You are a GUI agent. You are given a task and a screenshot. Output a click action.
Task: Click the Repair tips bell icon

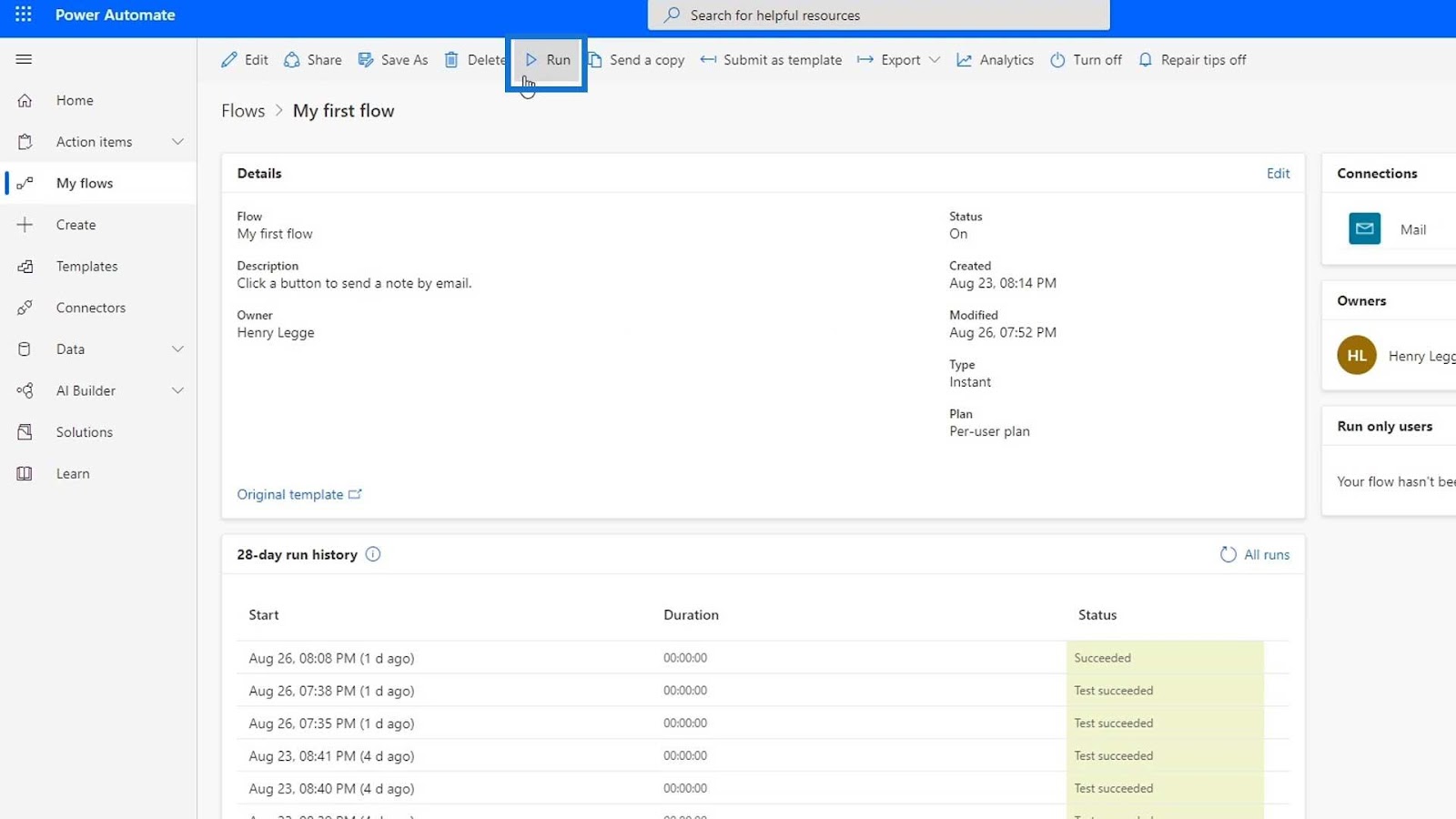point(1146,60)
